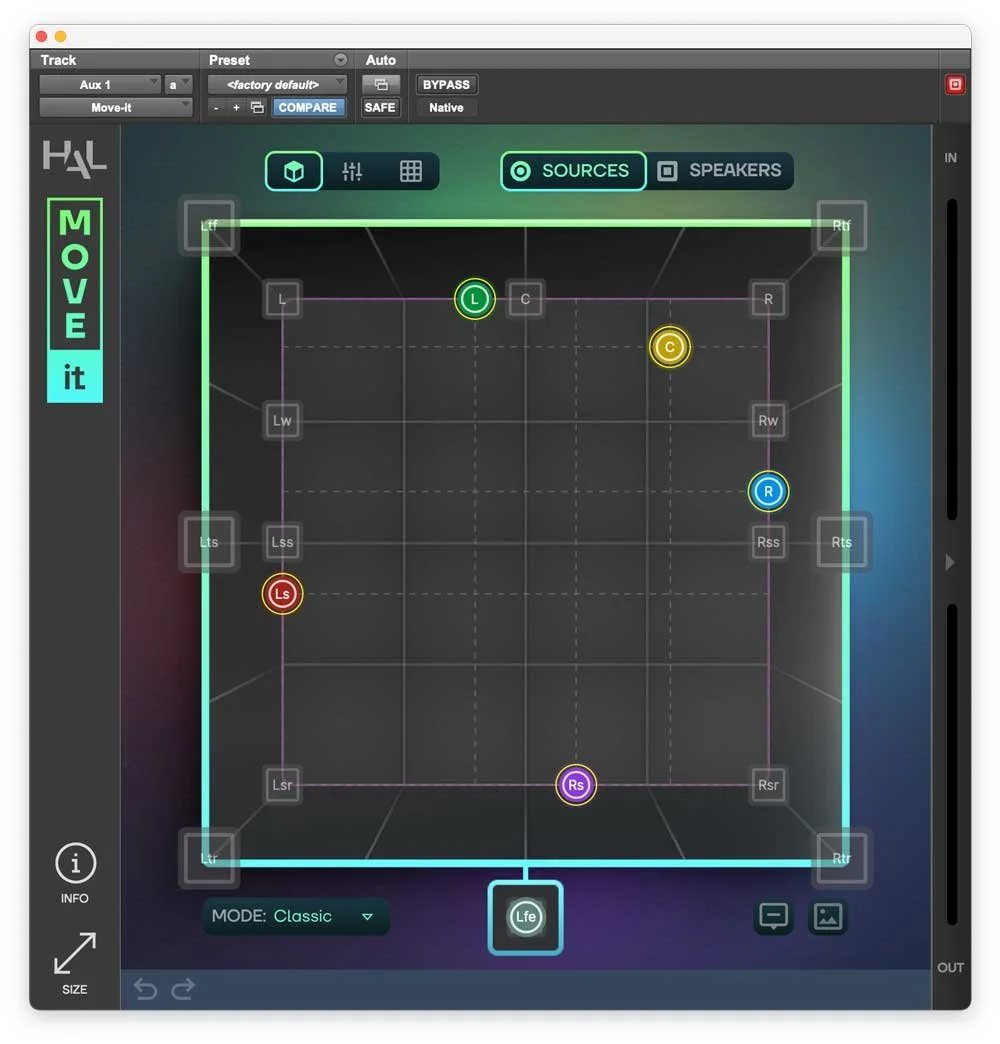The width and height of the screenshot is (1000, 1044).
Task: Click the Rsr speaker box
Action: pyautogui.click(x=768, y=785)
